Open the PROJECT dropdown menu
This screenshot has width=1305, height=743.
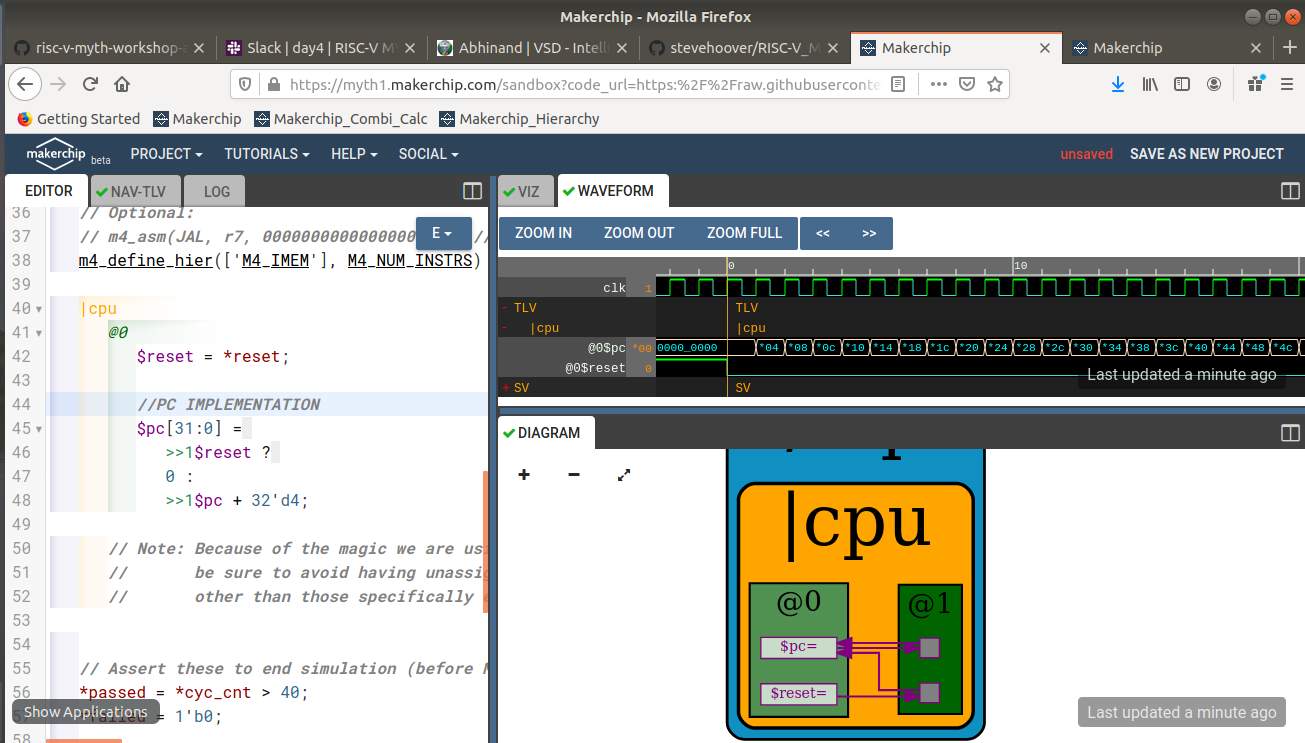[x=166, y=154]
